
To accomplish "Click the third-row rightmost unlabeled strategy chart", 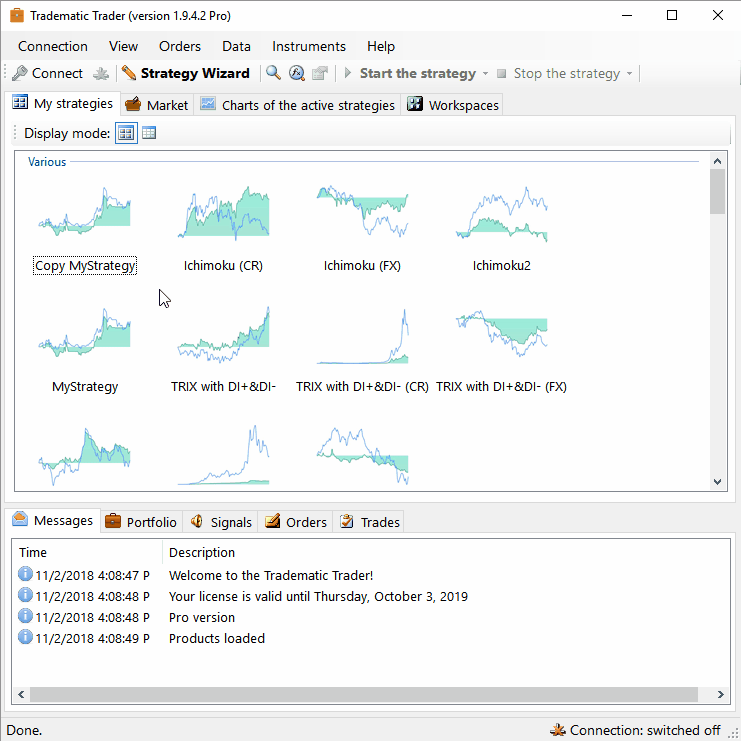I will click(x=362, y=456).
